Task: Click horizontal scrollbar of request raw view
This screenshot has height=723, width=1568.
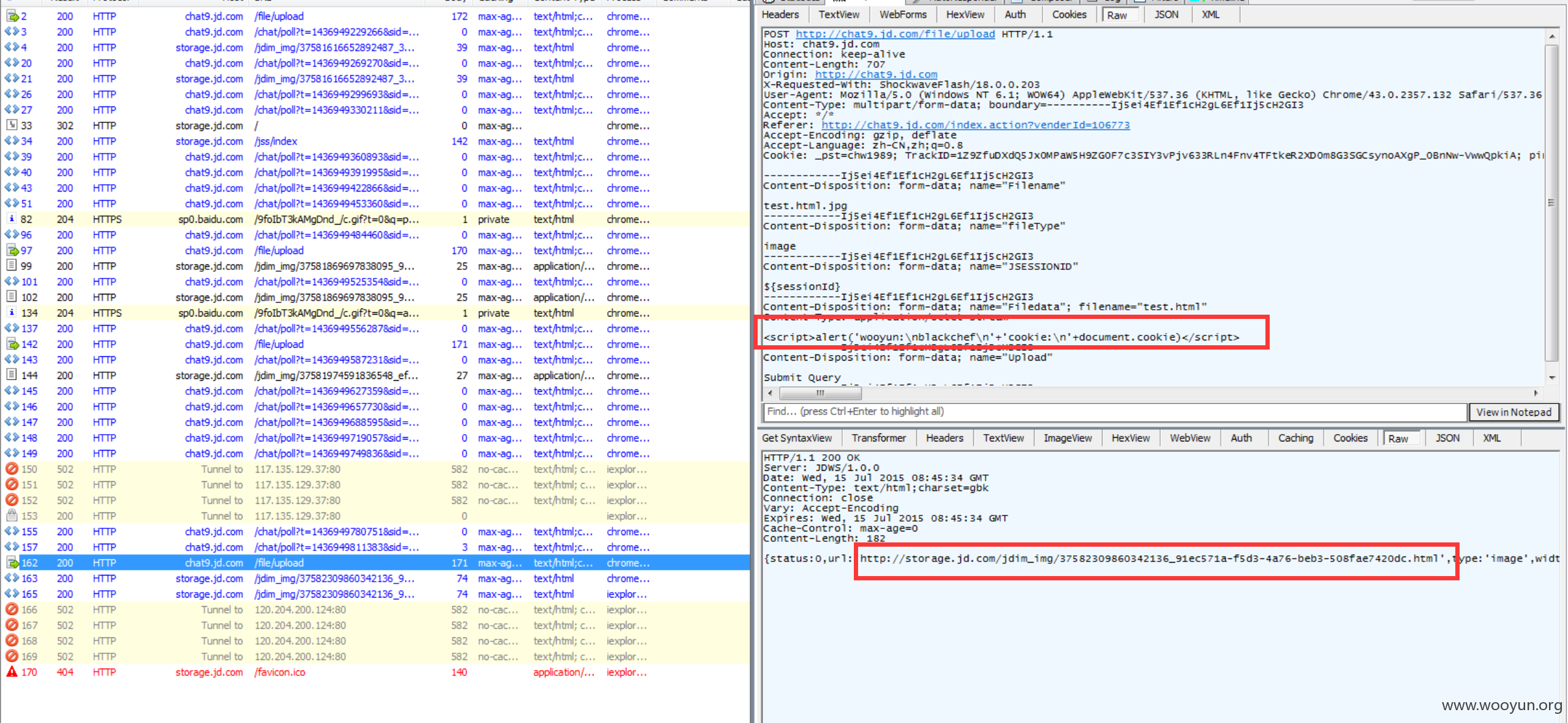Action: point(820,393)
